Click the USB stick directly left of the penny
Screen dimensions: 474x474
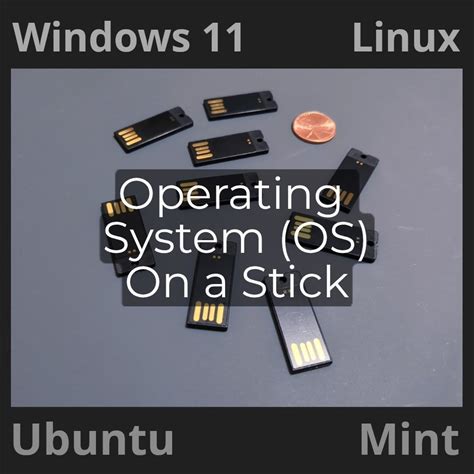tap(229, 148)
